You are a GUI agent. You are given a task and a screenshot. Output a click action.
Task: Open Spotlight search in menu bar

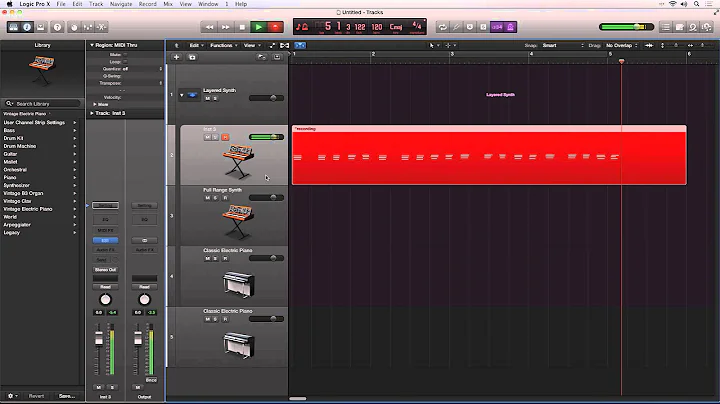(697, 4)
